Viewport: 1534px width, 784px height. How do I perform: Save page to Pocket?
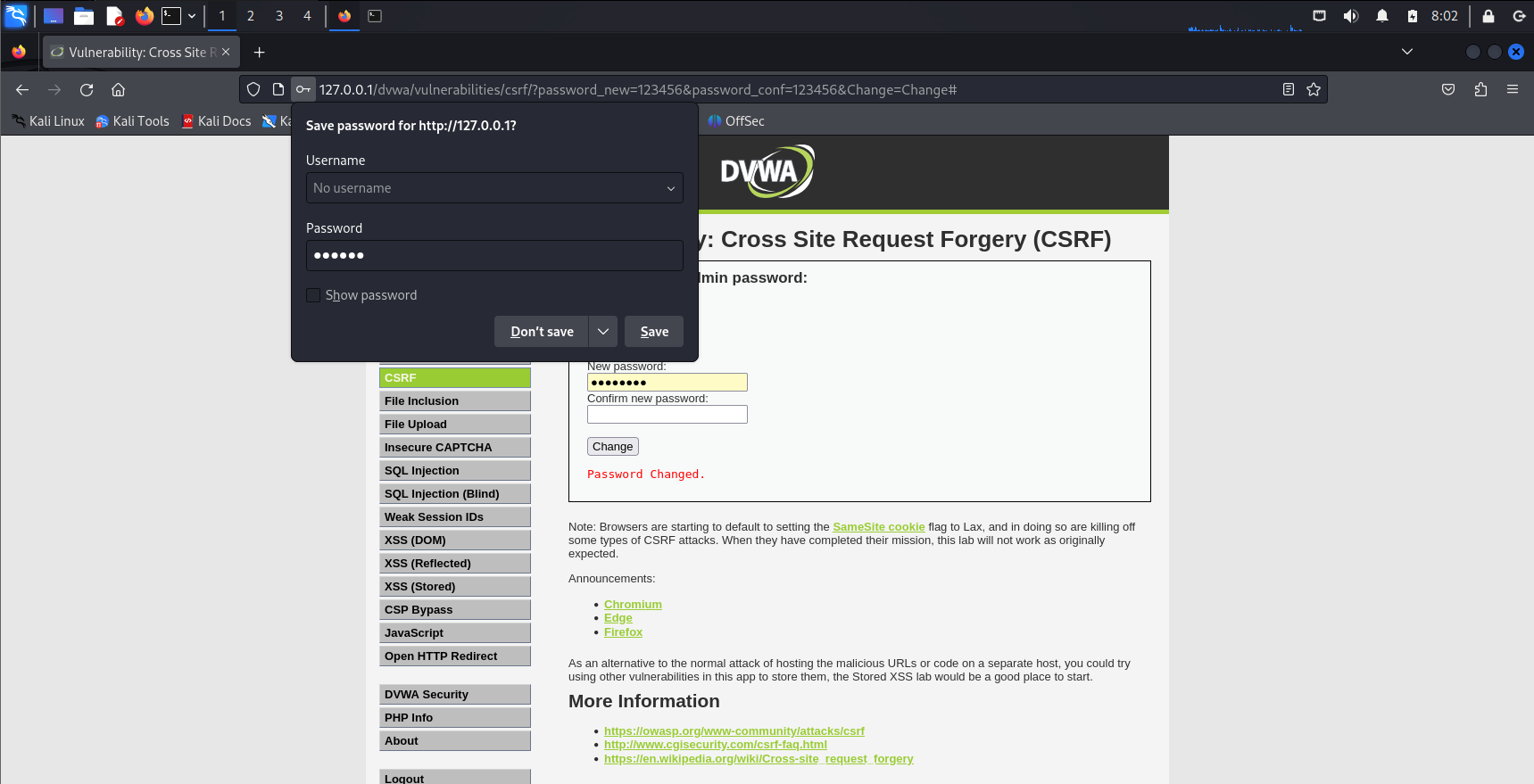pos(1448,89)
